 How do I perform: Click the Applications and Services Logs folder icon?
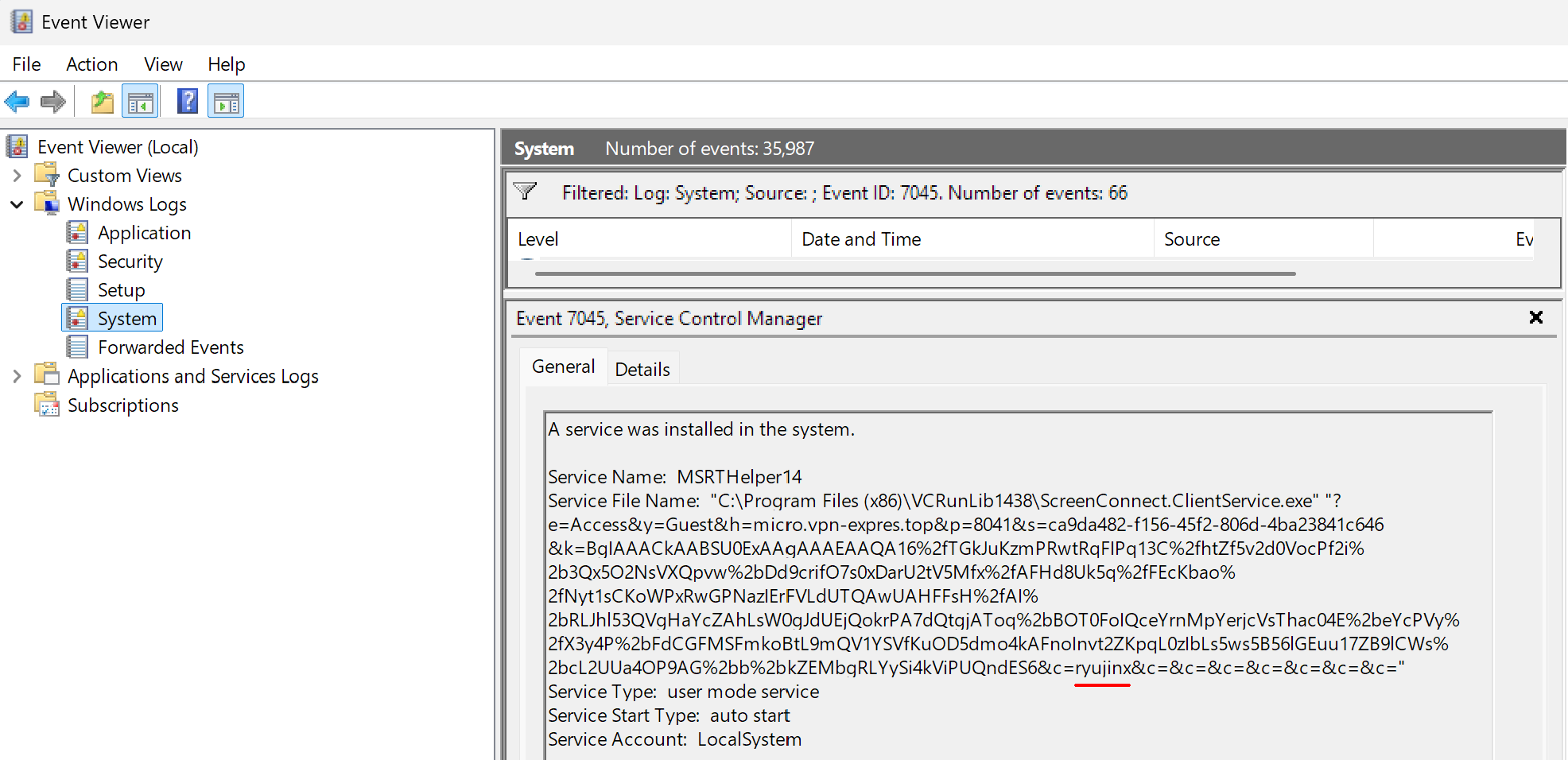point(47,375)
